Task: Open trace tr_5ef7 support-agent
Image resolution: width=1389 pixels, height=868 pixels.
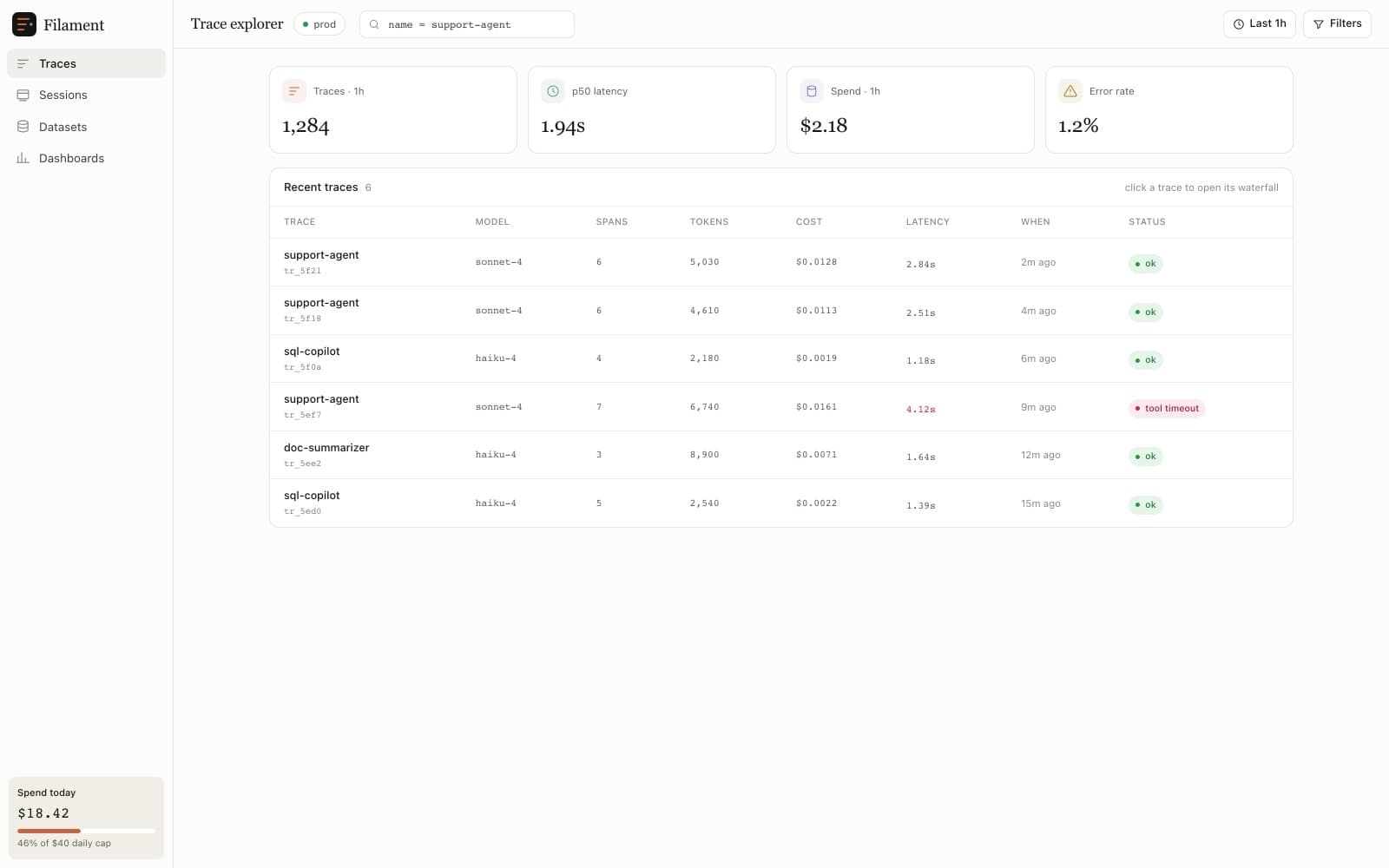Action: coord(780,407)
